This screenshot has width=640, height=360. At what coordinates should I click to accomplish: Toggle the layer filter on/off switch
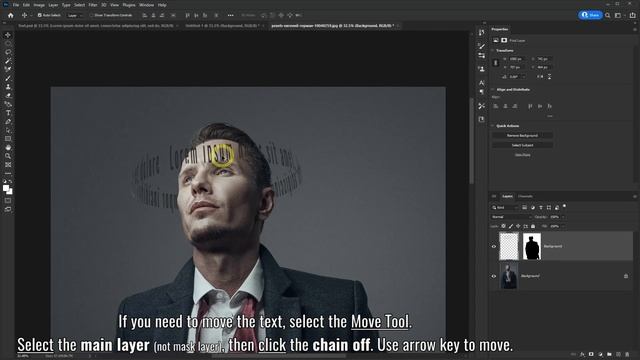564,206
